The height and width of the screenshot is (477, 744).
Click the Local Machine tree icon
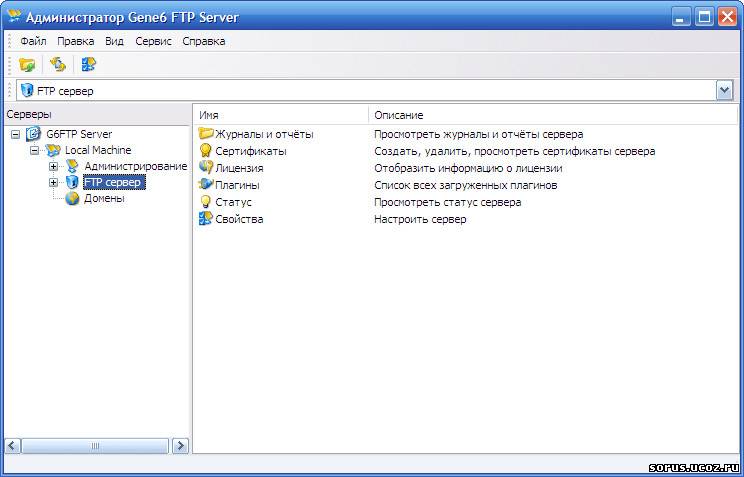[53, 150]
